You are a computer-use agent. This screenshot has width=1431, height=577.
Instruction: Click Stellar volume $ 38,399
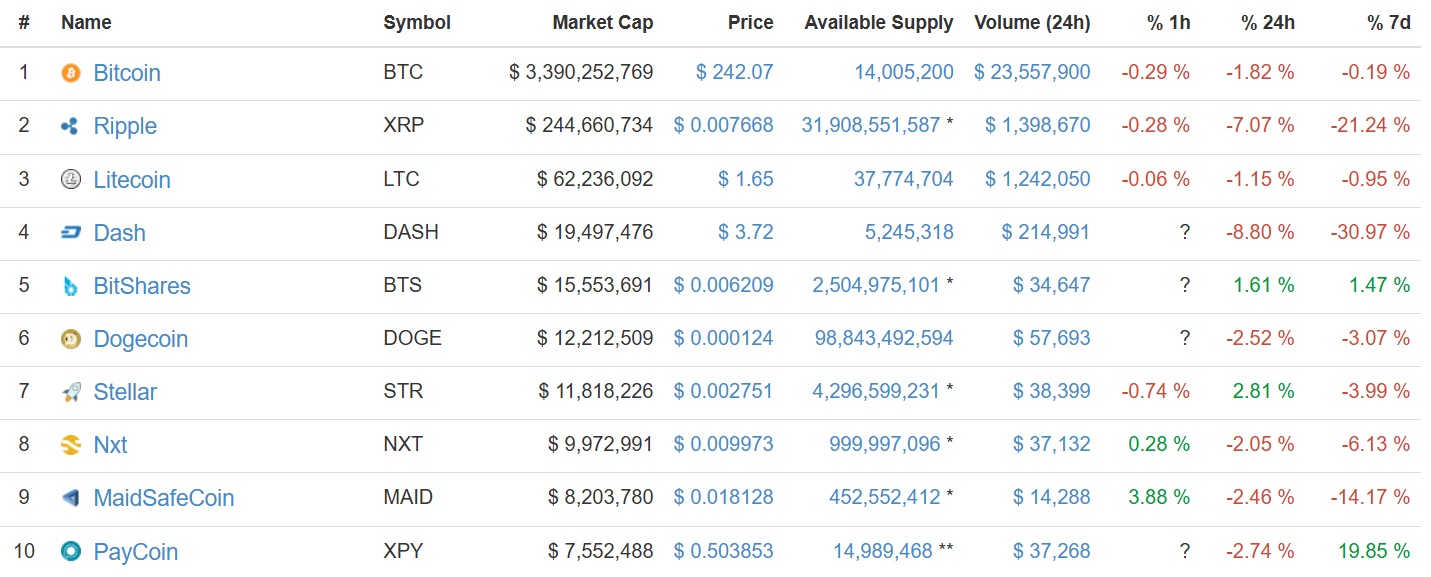1052,391
